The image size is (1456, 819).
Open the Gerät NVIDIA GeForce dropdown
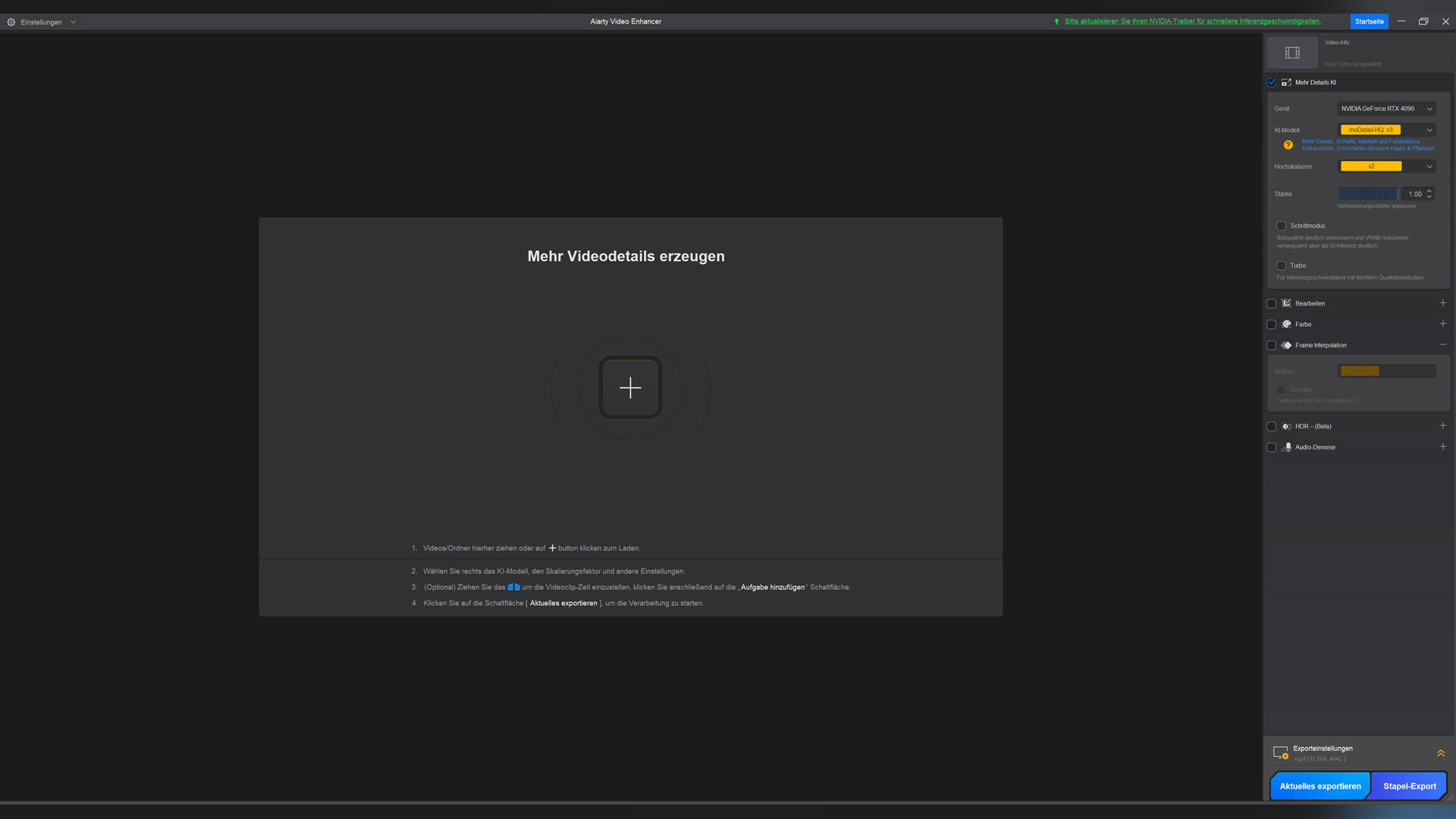tap(1385, 109)
